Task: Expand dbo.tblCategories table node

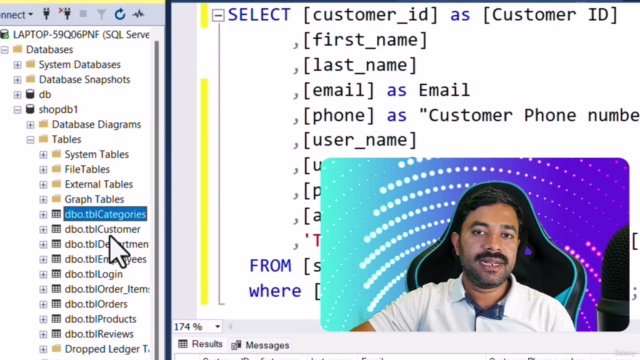Action: point(43,215)
